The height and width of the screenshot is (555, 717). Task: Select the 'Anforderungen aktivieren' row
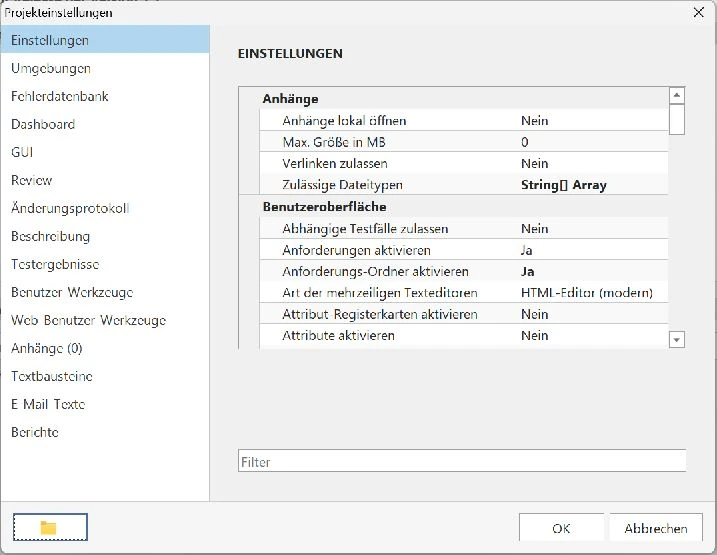click(x=464, y=250)
